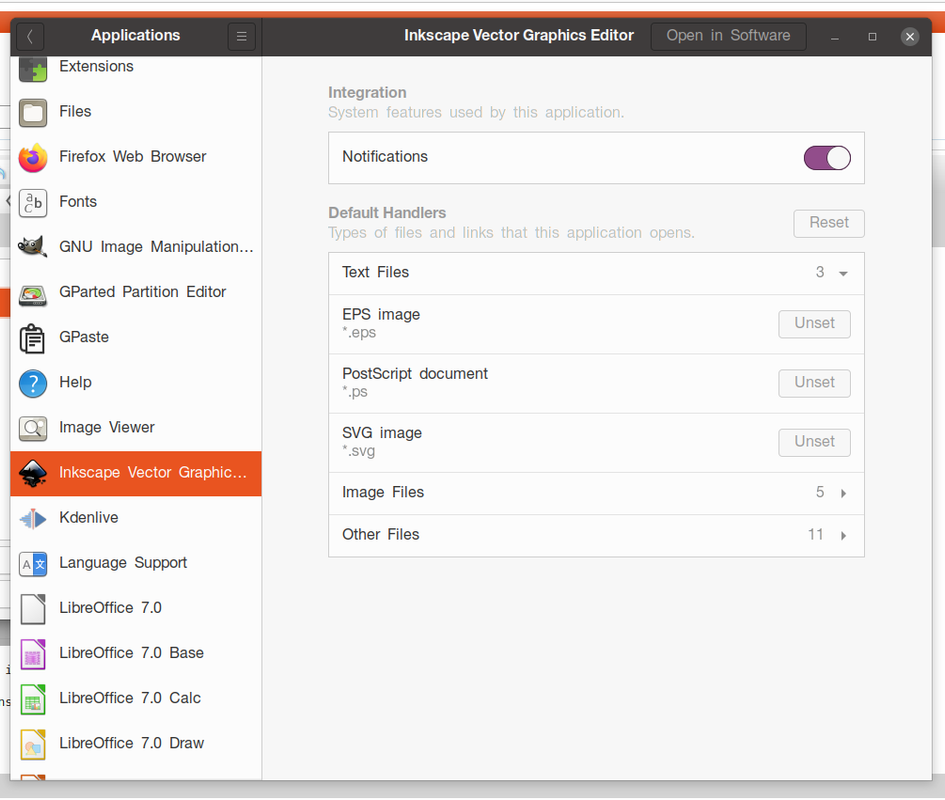Select LibreOffice 7.0 entry
This screenshot has height=800, width=945.
click(136, 609)
